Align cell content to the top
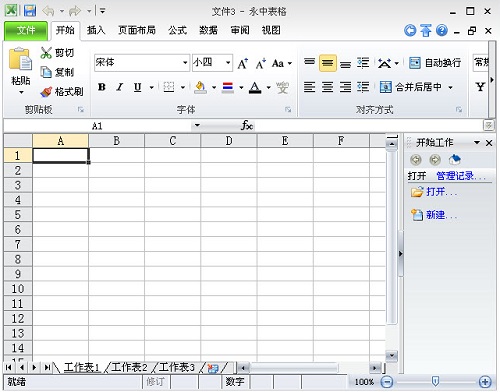The image size is (500, 392). (x=309, y=63)
